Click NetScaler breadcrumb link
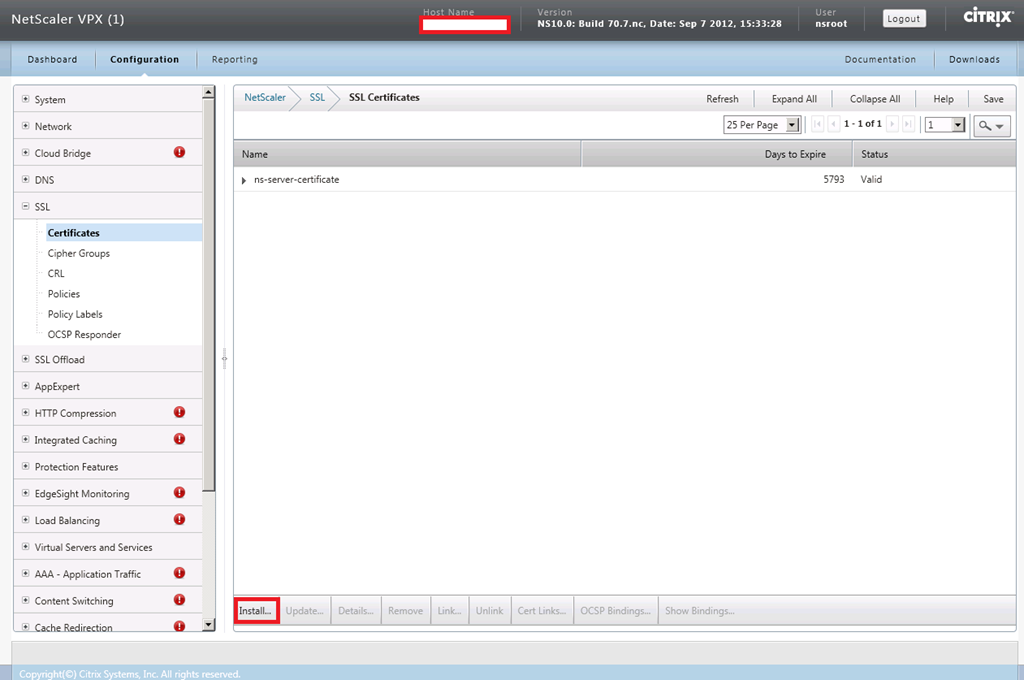1024x680 pixels. 264,97
